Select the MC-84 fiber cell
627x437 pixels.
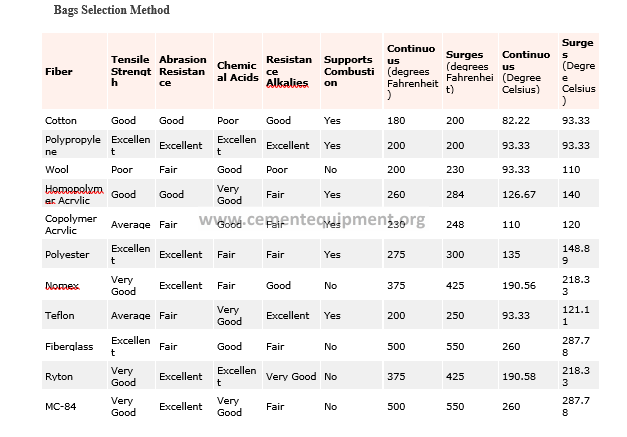tap(61, 407)
